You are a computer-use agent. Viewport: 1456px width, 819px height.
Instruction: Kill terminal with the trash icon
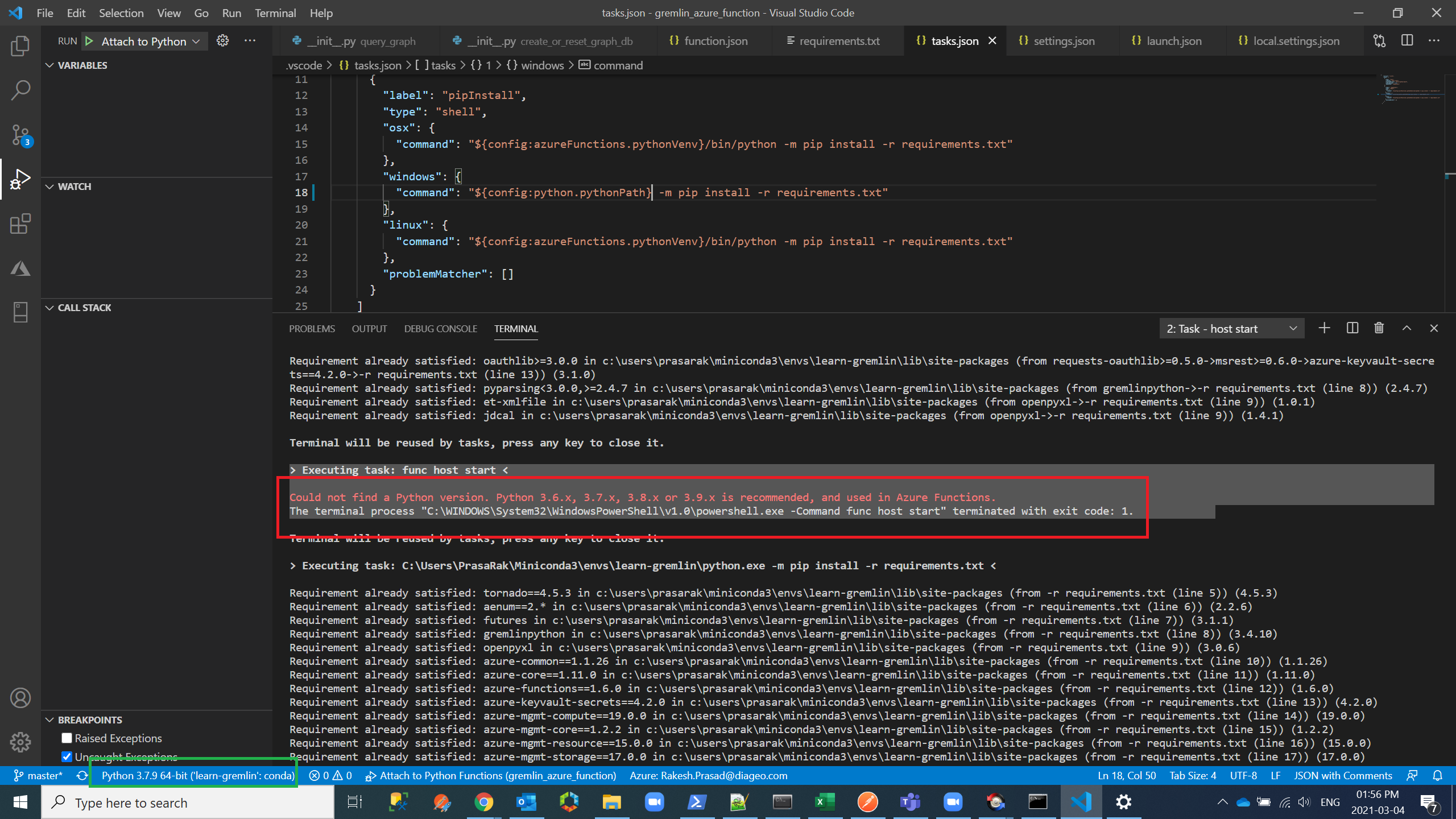(x=1379, y=328)
